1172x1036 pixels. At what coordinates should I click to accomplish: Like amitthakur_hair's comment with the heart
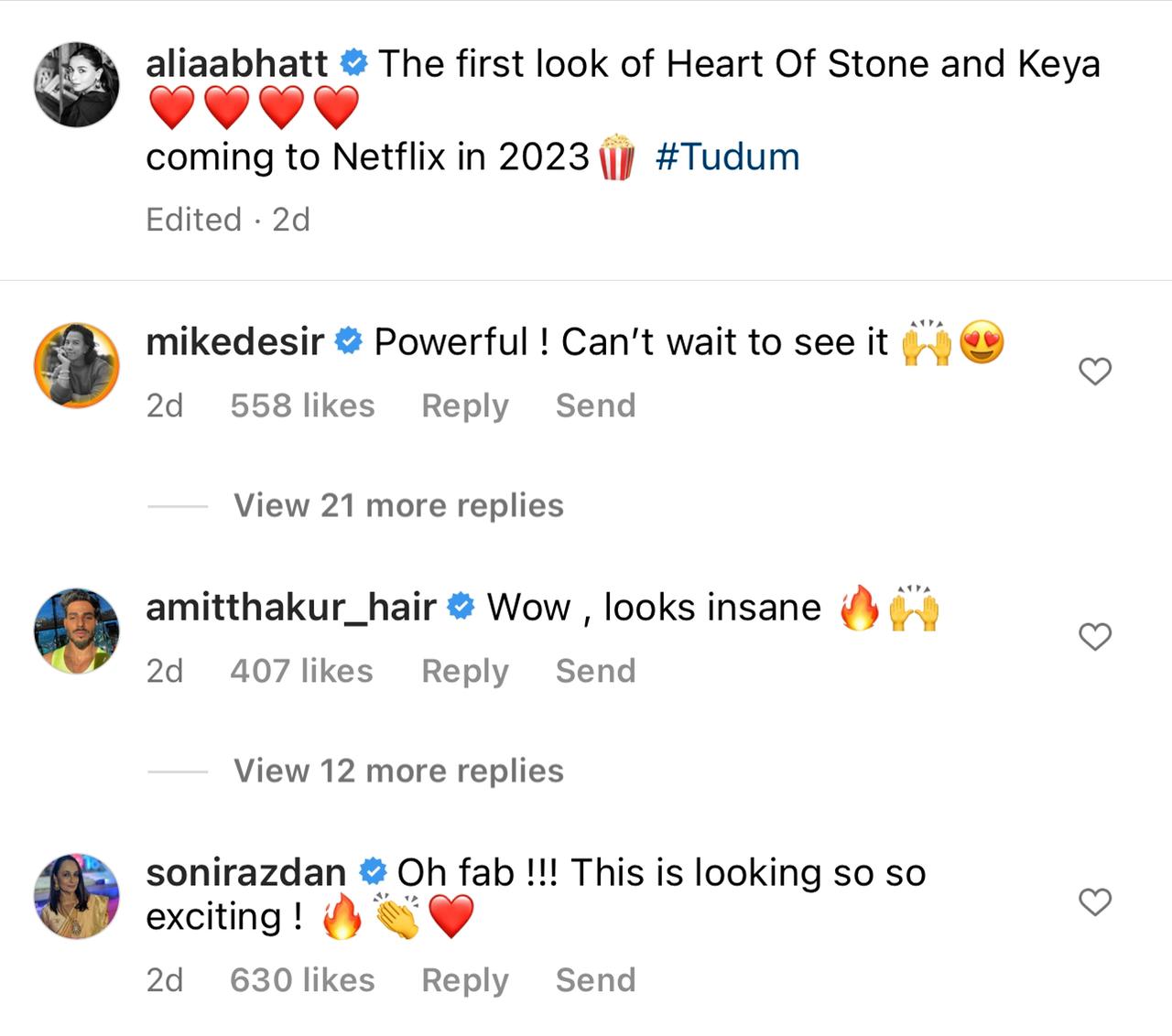1095,637
